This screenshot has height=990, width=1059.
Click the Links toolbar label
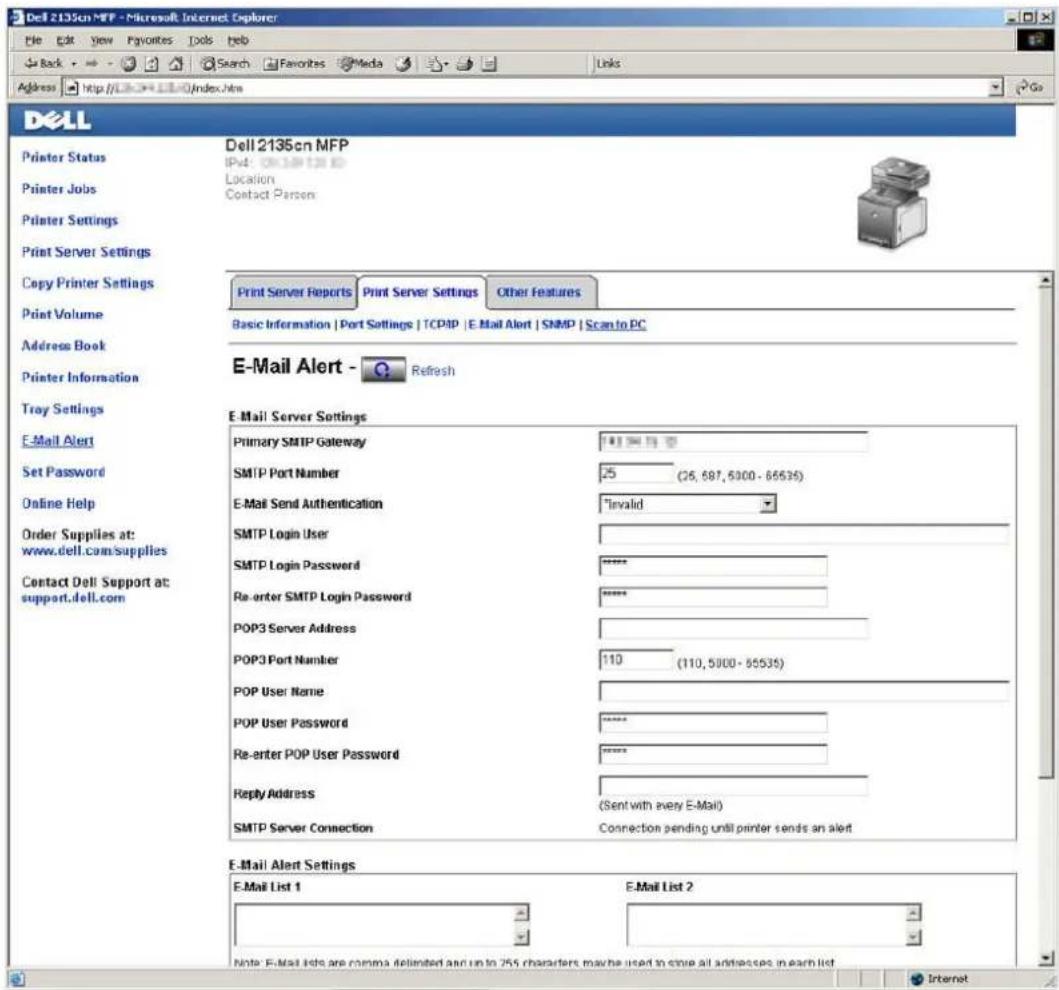tap(607, 63)
